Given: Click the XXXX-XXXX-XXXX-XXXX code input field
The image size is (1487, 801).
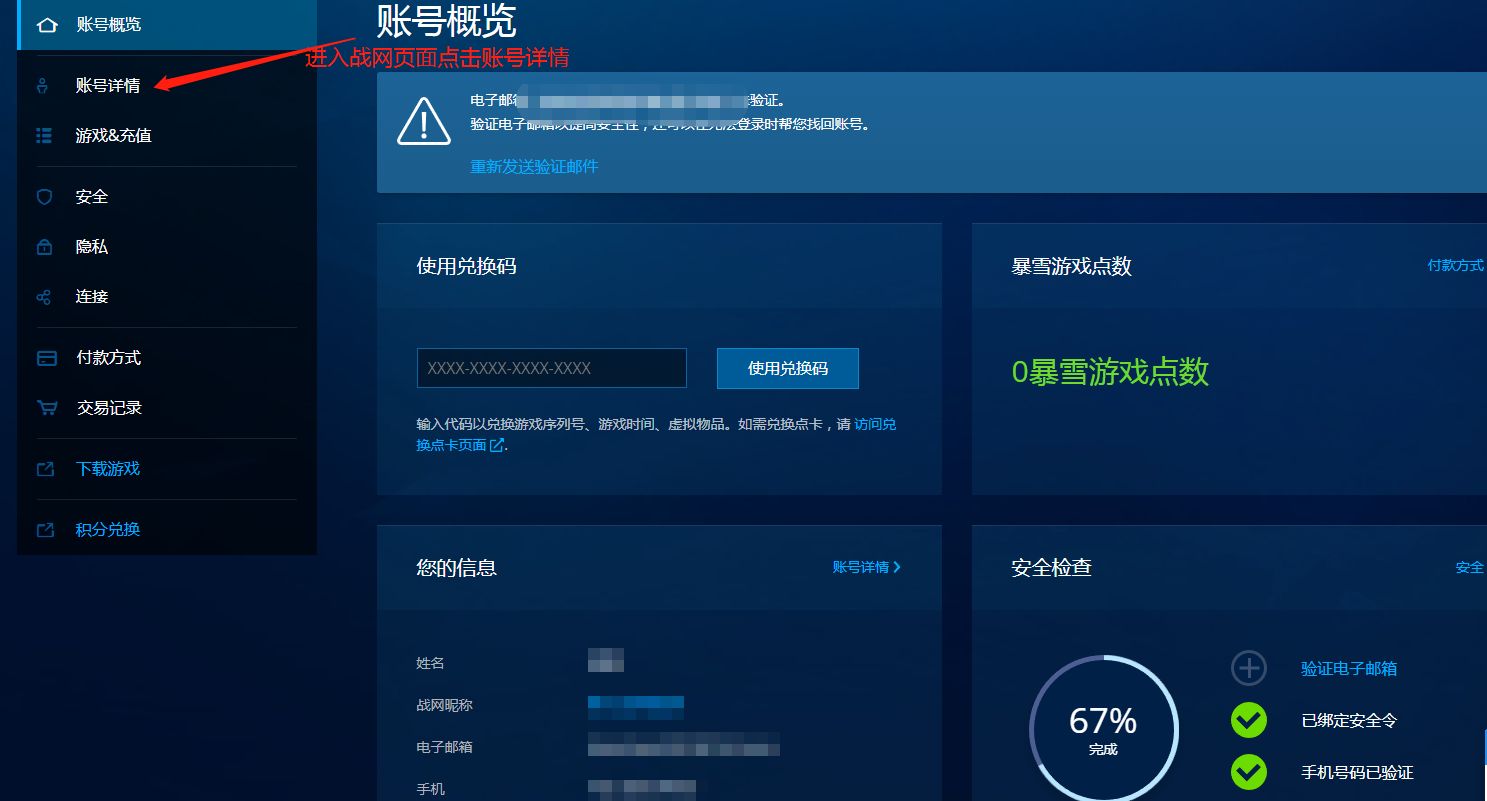Looking at the screenshot, I should [x=552, y=368].
